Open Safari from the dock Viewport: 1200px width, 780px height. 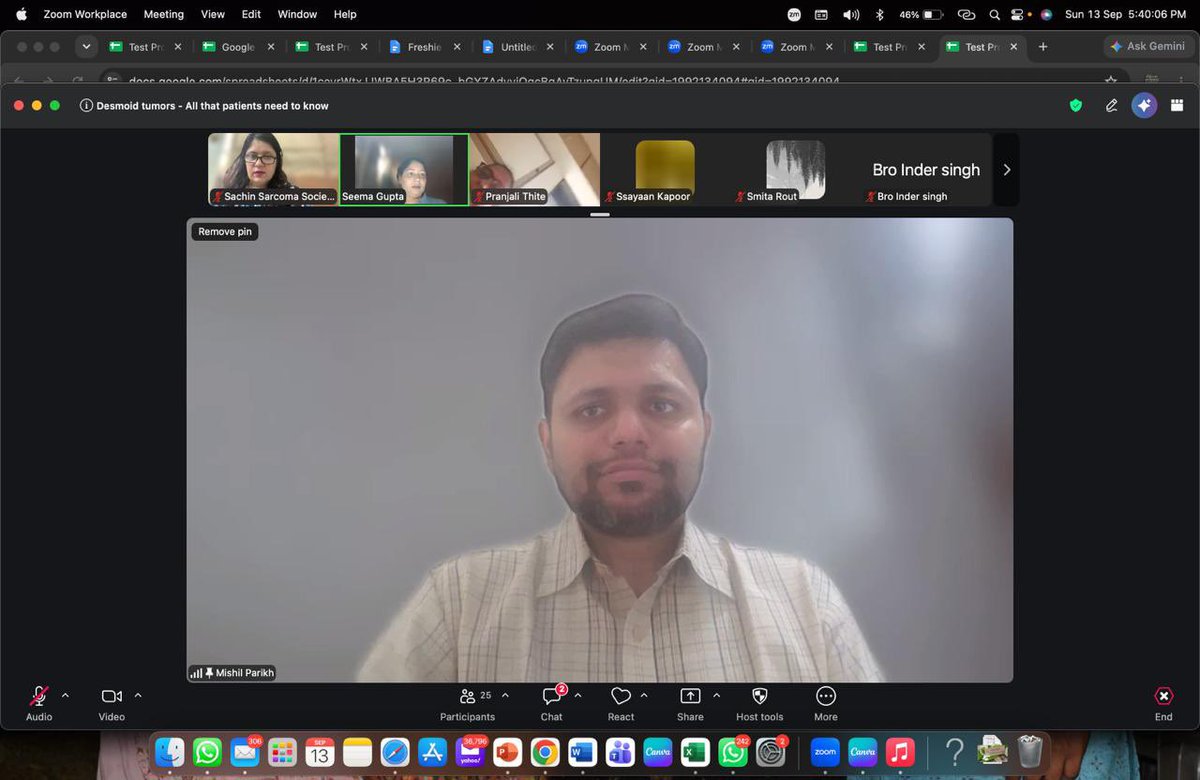pyautogui.click(x=395, y=752)
